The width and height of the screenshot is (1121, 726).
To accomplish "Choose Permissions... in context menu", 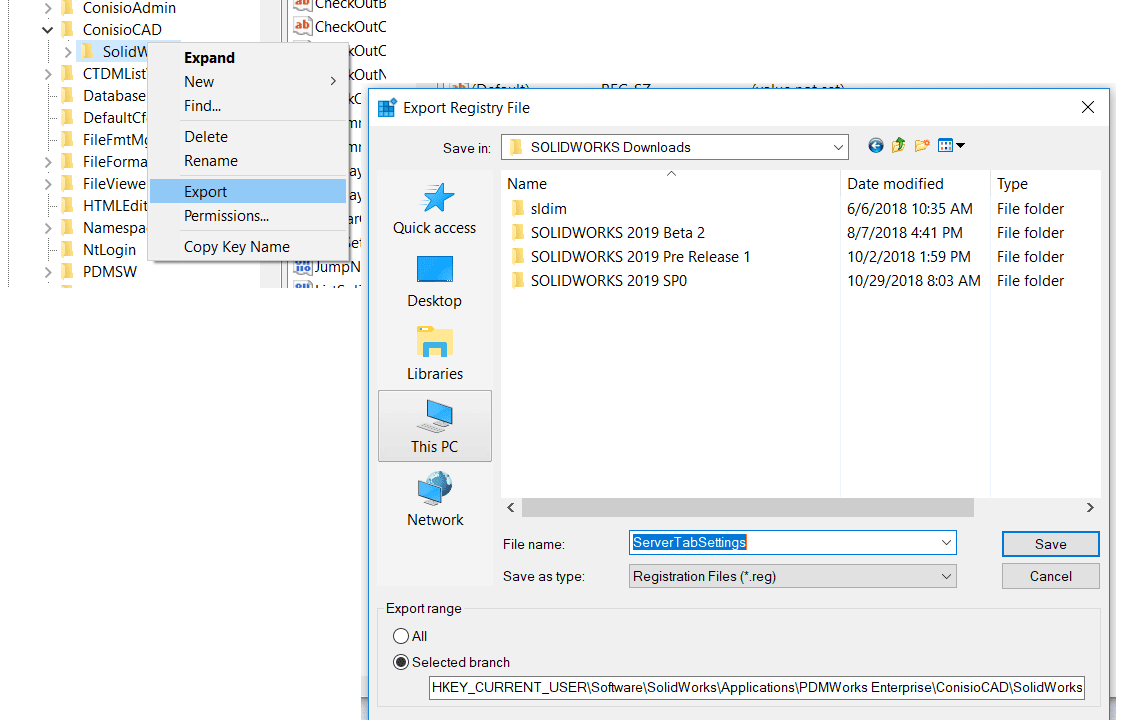I will click(x=247, y=216).
